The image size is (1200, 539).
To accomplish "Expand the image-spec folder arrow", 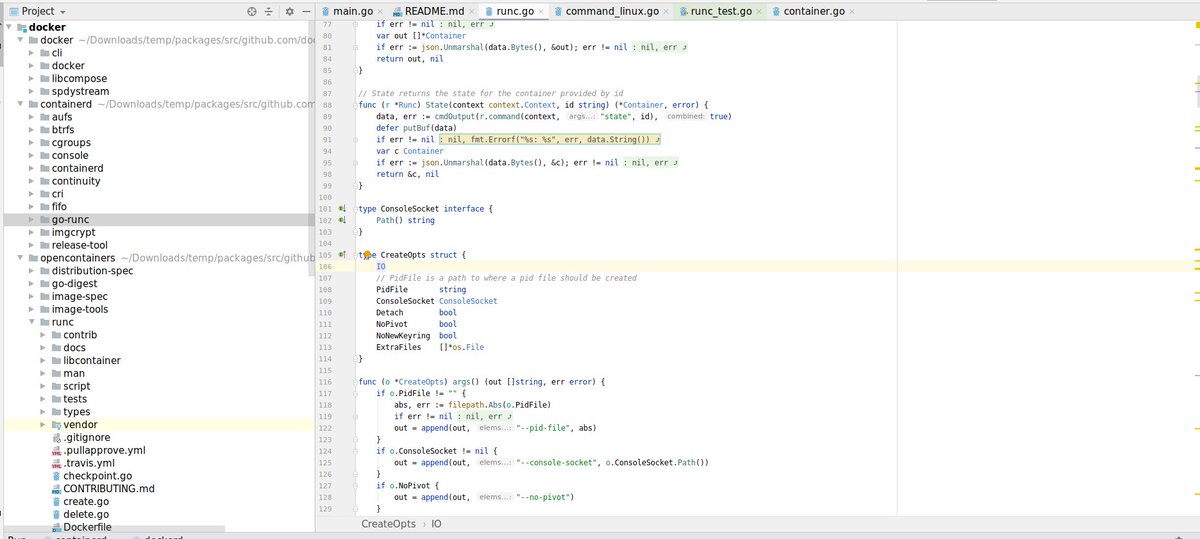I will 32,296.
